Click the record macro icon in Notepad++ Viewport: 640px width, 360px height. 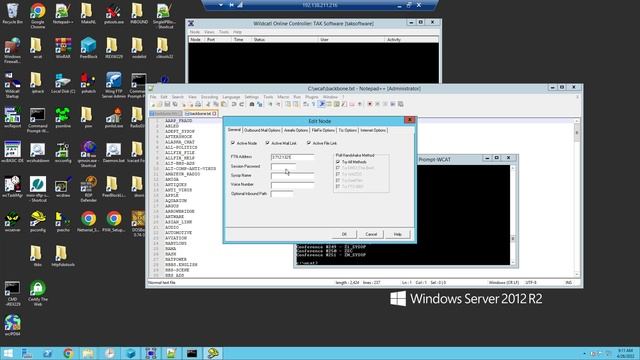point(370,104)
